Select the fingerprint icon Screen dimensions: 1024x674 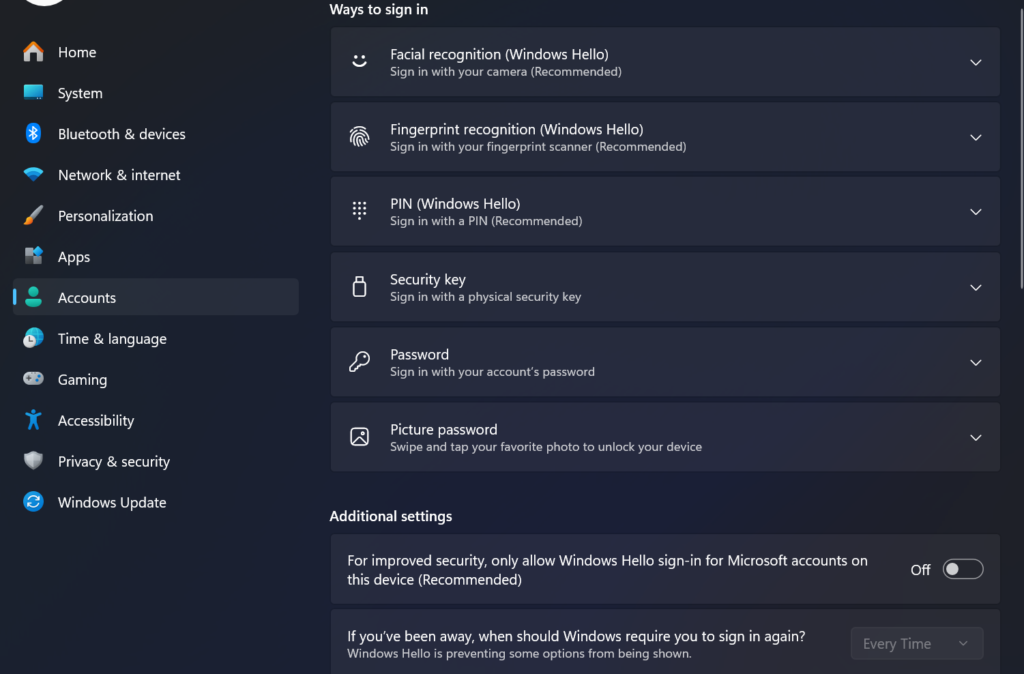pos(359,136)
